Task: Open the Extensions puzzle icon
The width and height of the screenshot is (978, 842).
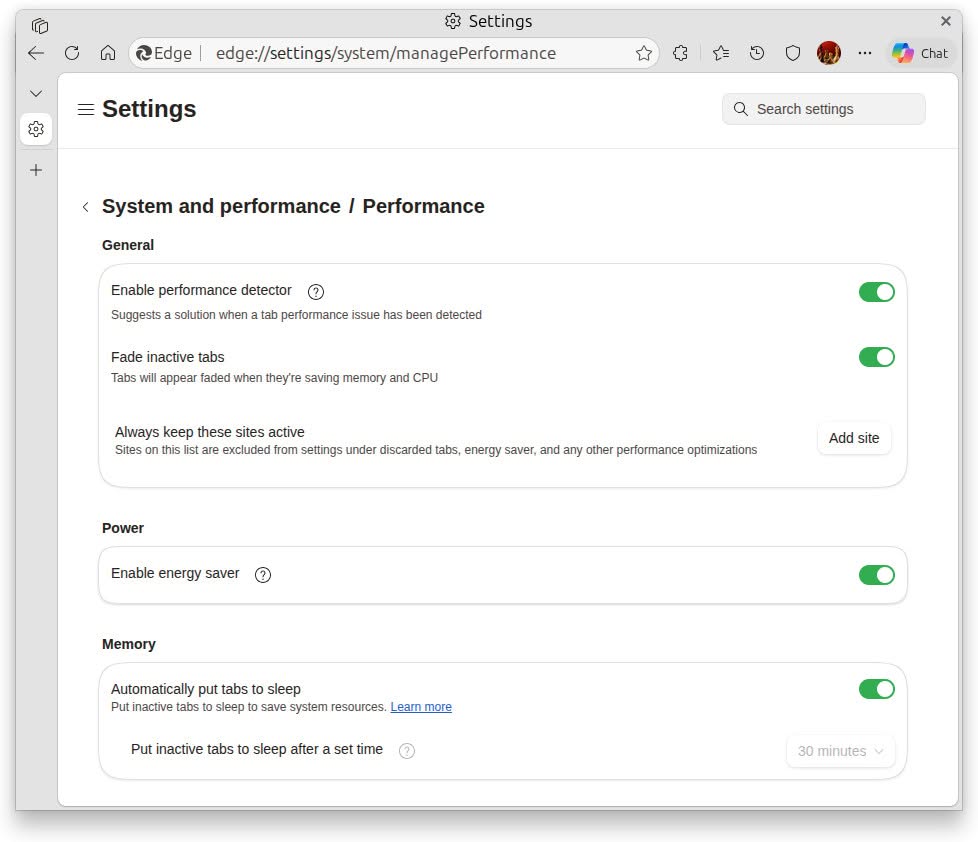Action: (680, 53)
